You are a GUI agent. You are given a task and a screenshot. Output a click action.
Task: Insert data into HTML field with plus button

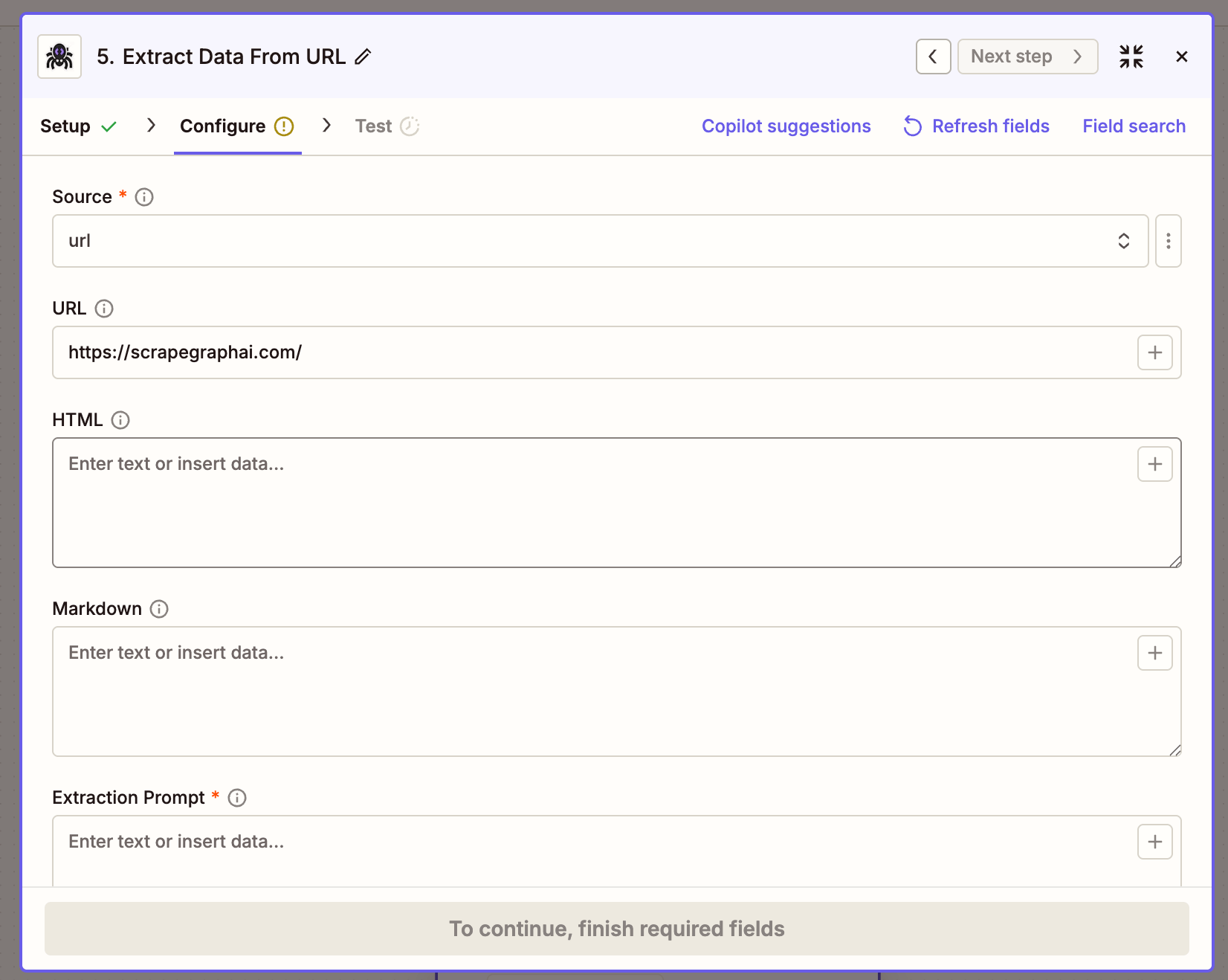pos(1154,464)
